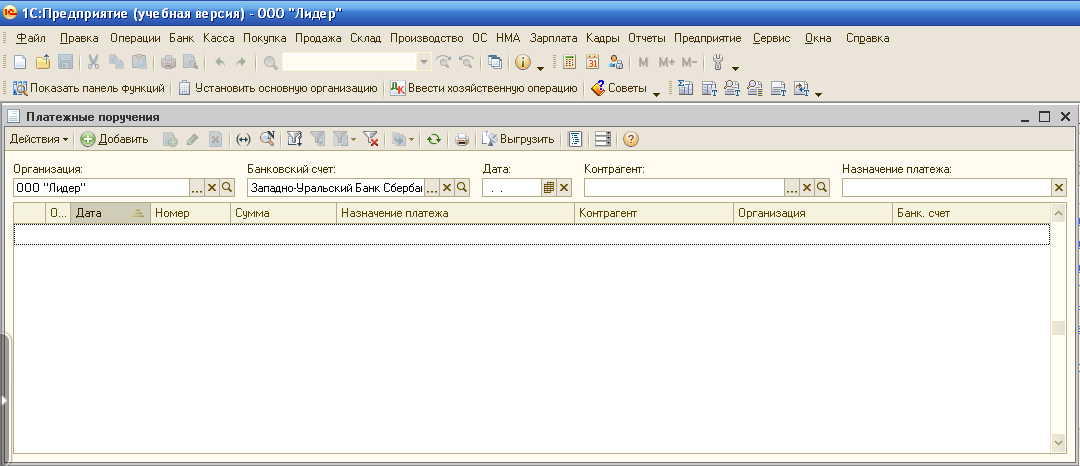Click the Контрагент filter input field
This screenshot has height=466, width=1080.
pos(685,187)
